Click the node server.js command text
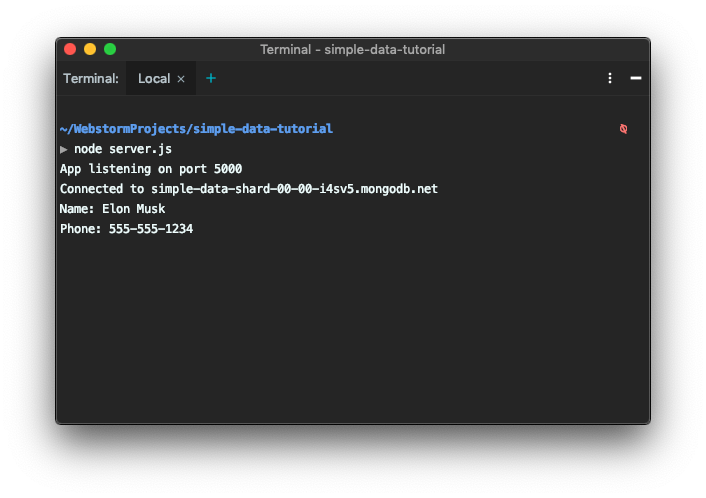Viewport: 706px width, 498px height. click(x=123, y=149)
